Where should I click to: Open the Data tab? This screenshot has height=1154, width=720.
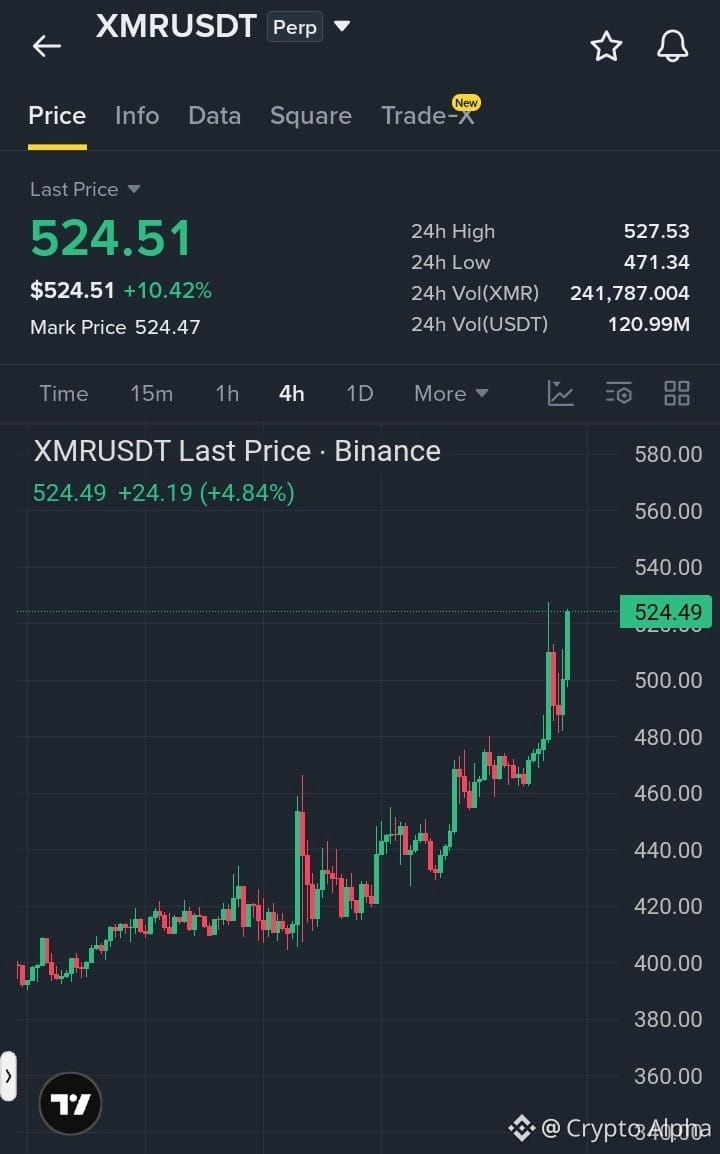click(x=214, y=116)
